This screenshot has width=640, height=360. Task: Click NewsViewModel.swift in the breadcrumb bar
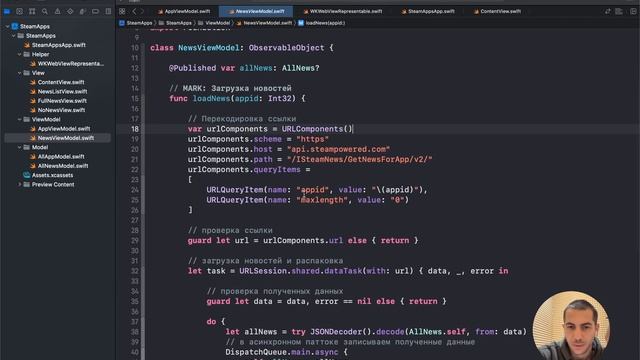click(x=264, y=23)
